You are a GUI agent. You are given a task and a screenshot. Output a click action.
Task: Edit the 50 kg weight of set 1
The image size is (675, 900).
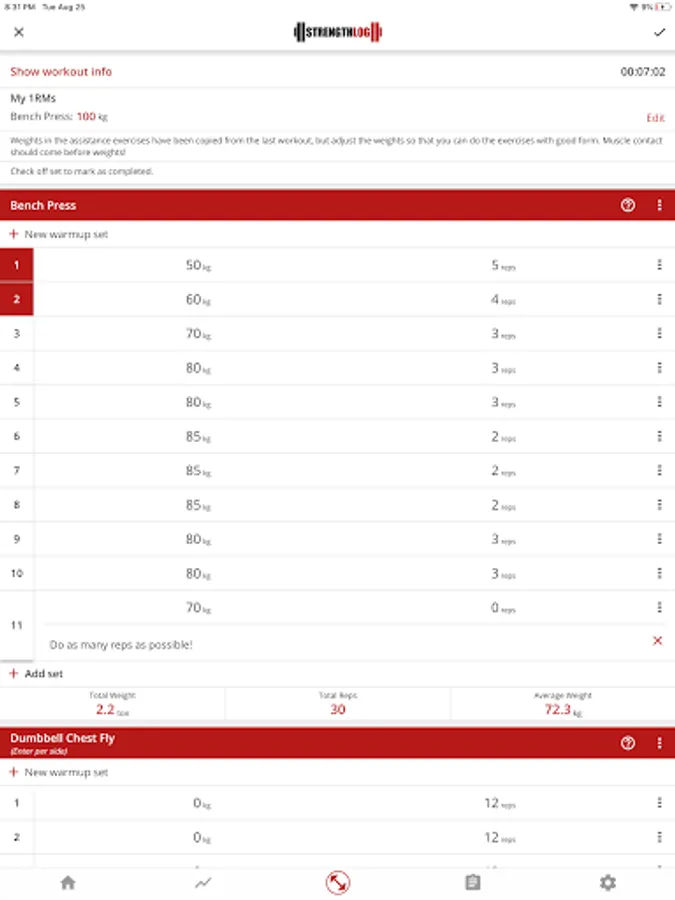198,265
